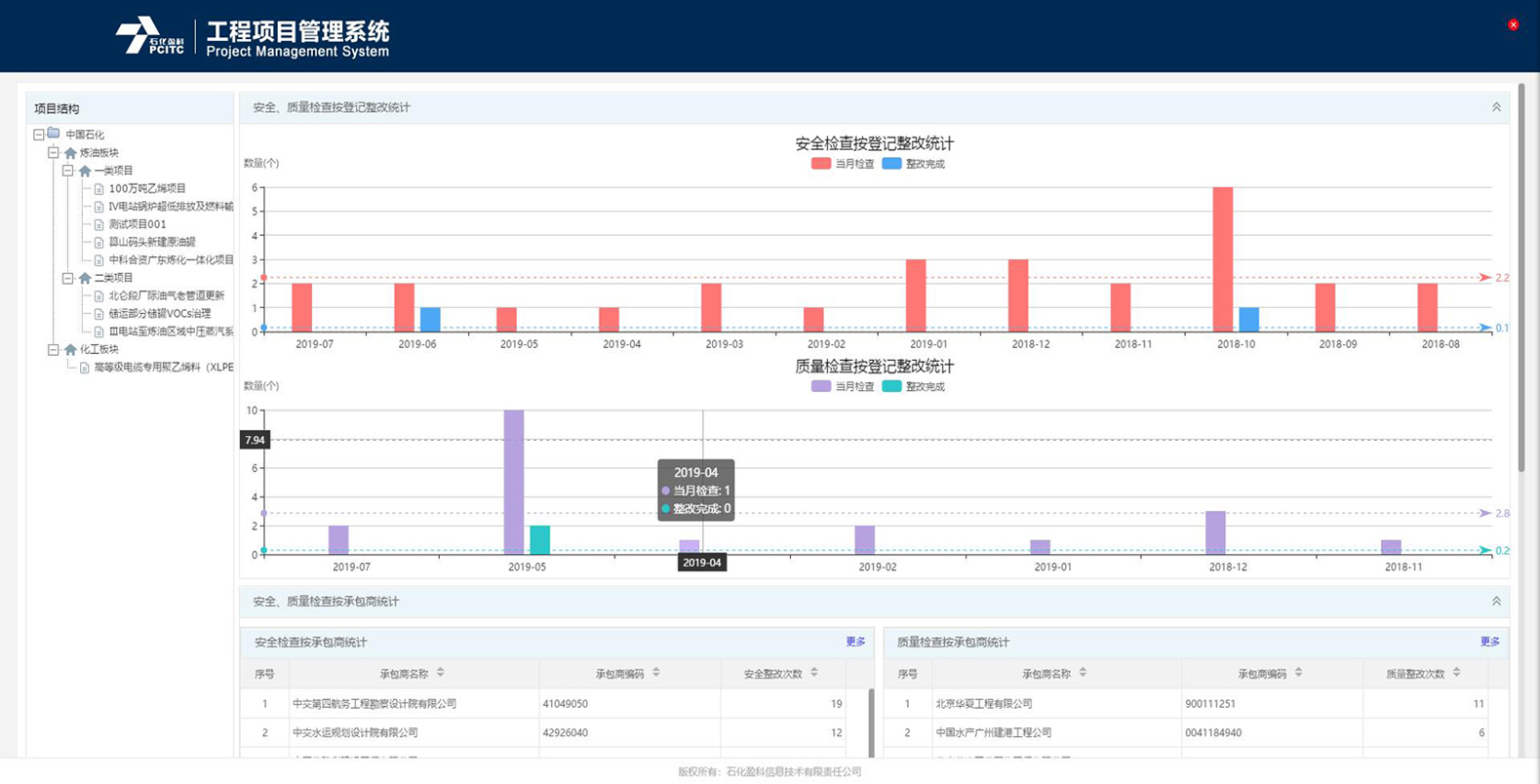Sort by 安全整改次数 column
Screen dimensions: 1540x784
pos(814,673)
